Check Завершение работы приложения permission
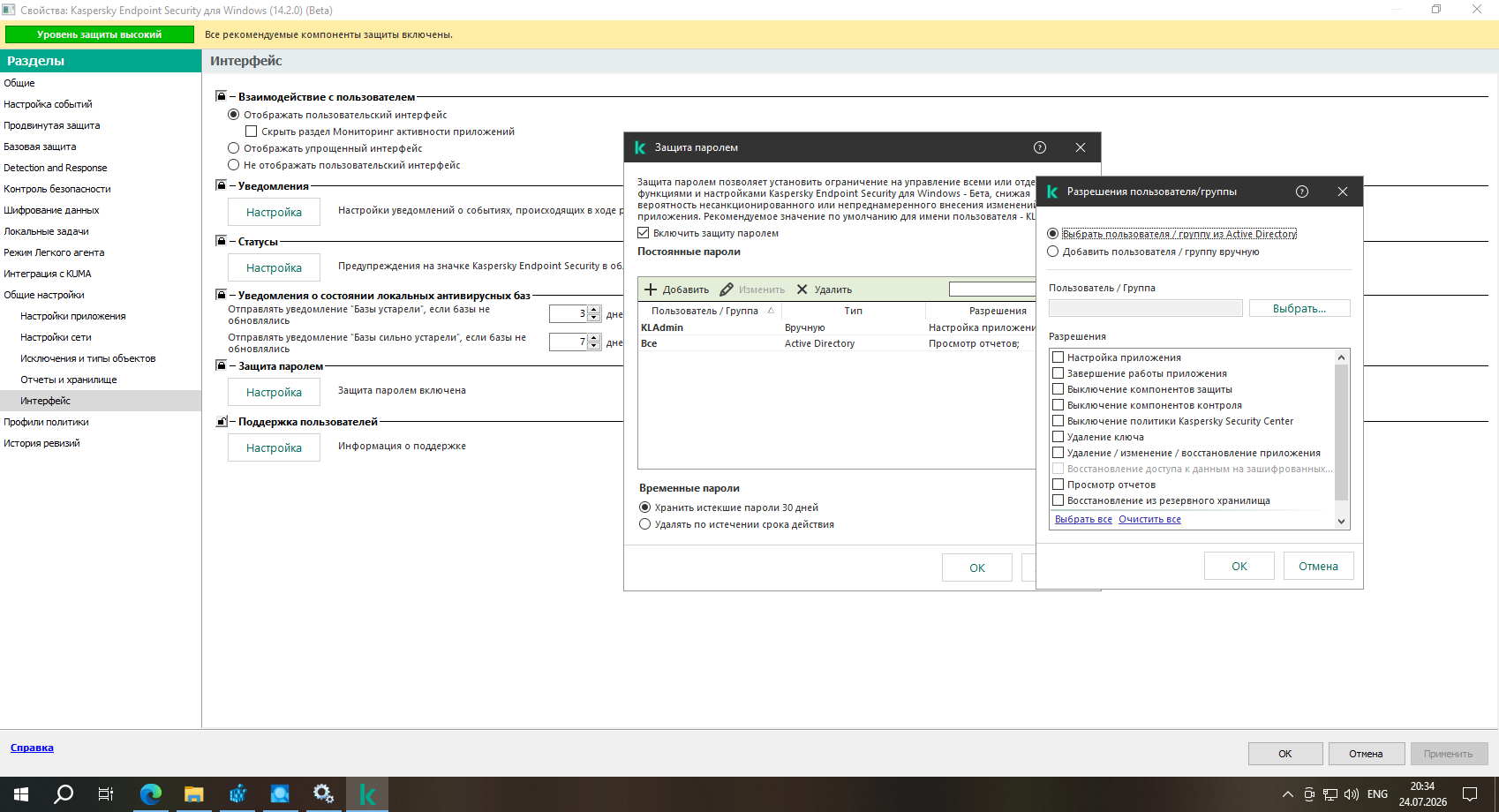The height and width of the screenshot is (812, 1499). click(1058, 373)
